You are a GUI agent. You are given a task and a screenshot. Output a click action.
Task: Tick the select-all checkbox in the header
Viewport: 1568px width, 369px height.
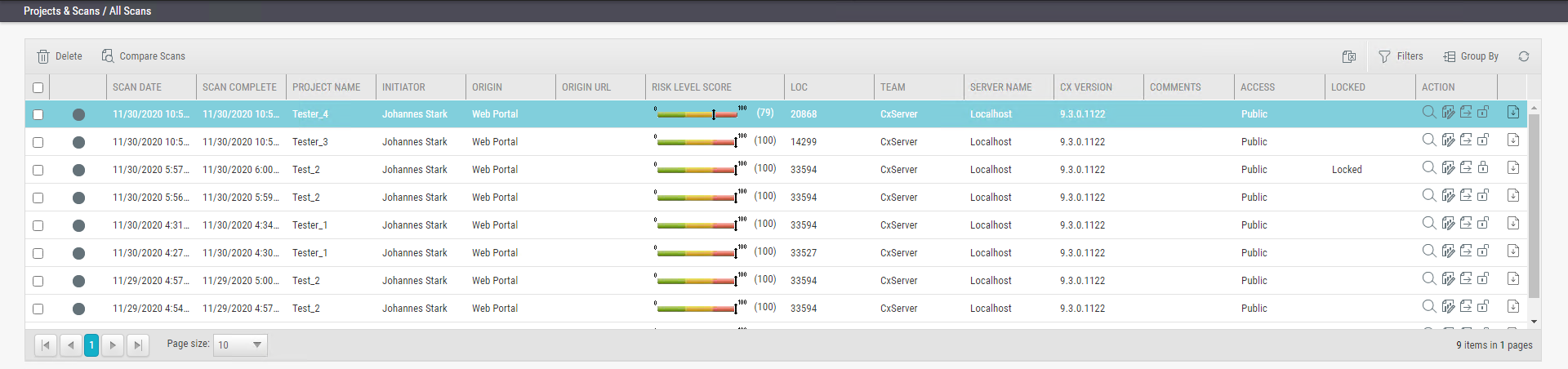click(38, 87)
